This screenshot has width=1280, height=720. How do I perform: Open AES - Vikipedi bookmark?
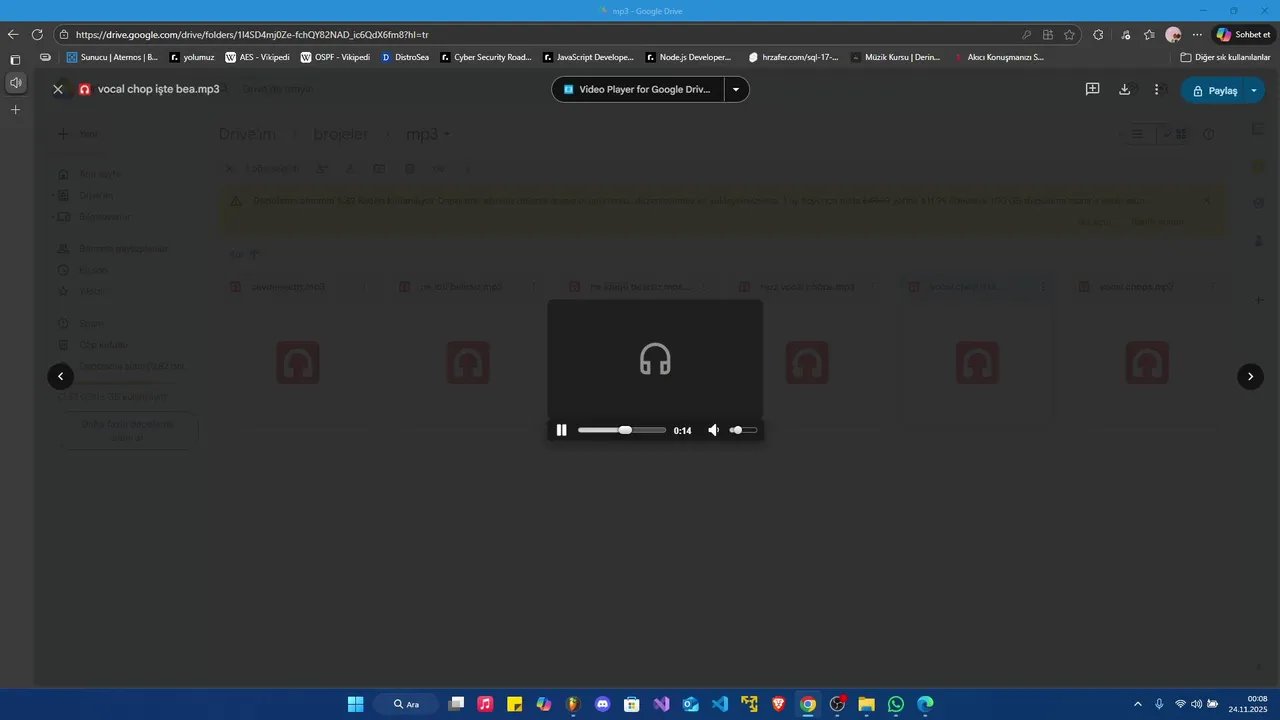[x=257, y=57]
